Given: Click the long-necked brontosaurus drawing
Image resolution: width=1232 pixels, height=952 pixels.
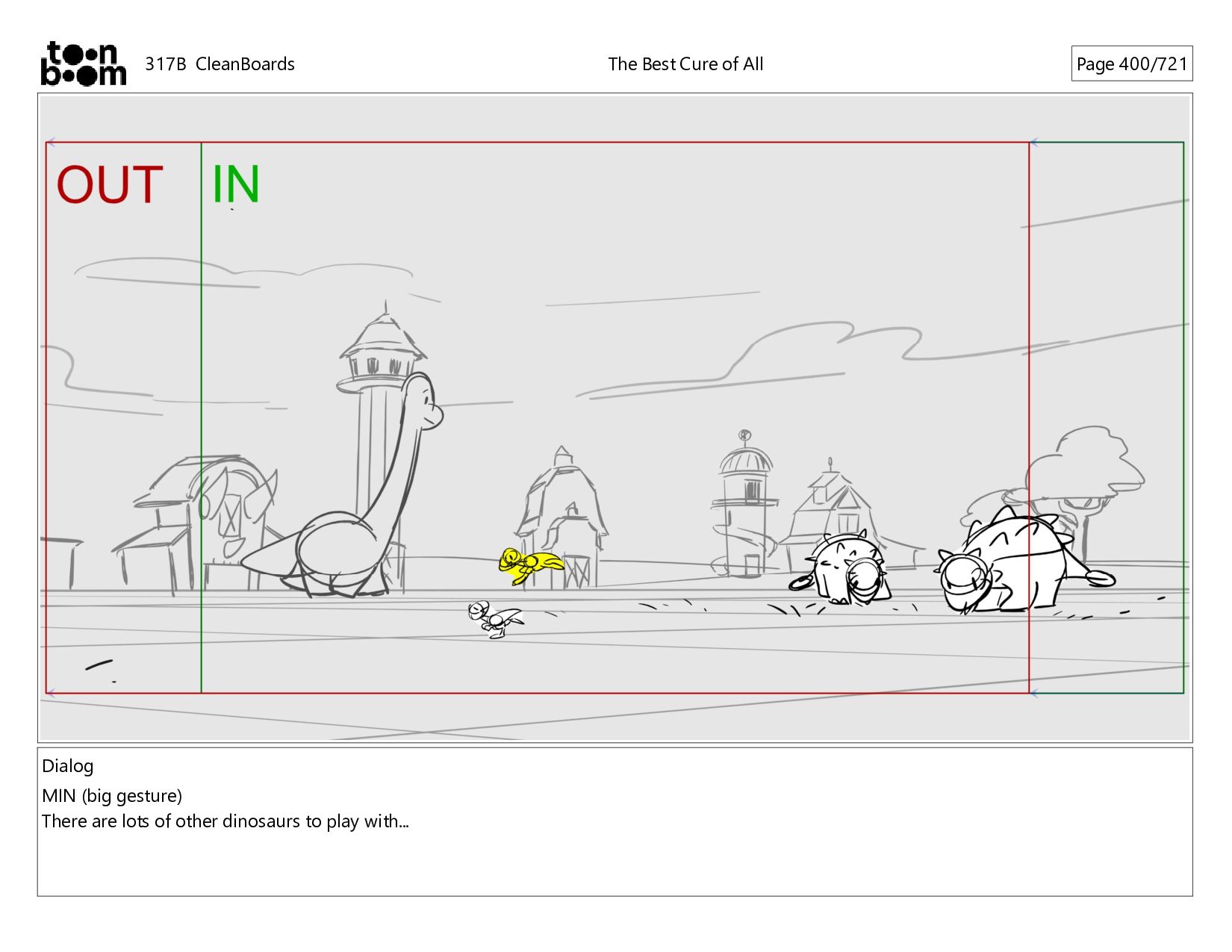Looking at the screenshot, I should pos(342,485).
